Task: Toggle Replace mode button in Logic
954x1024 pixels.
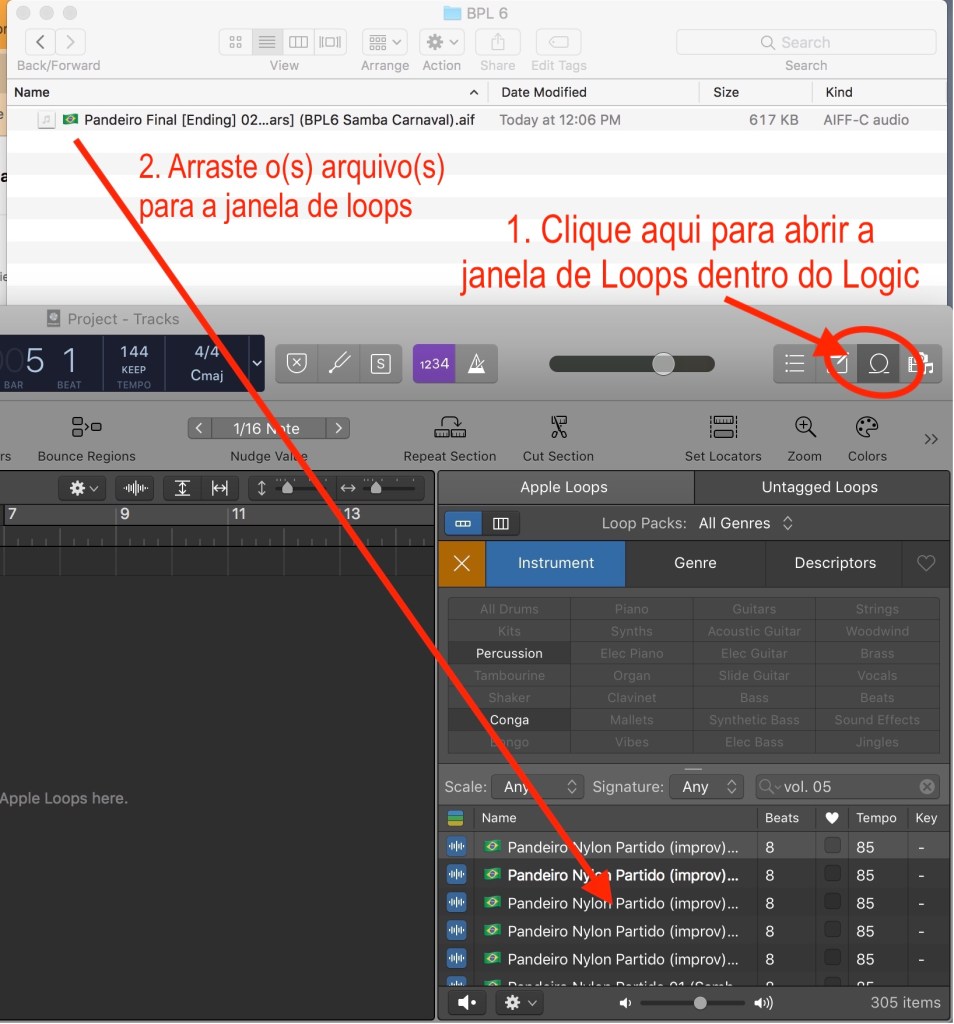Action: pos(296,364)
